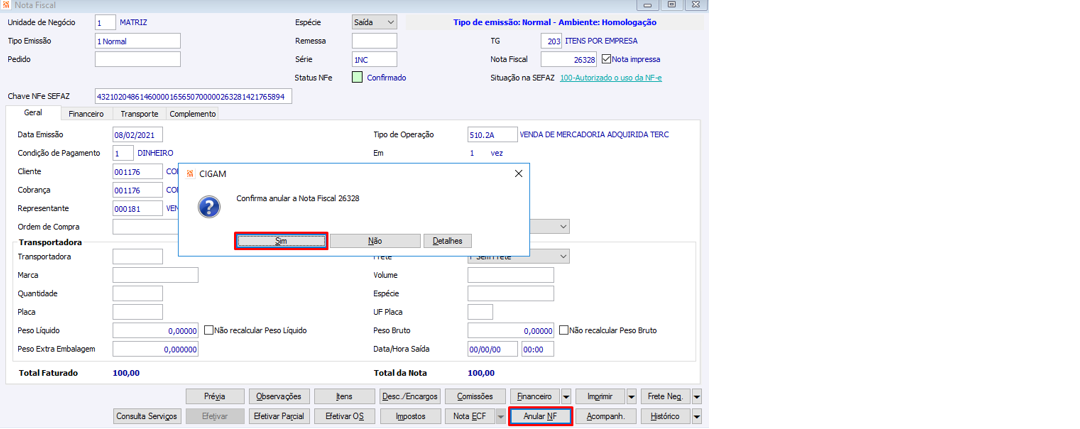Click the Frete Neg. button
Screen dimensions: 1080x429
tap(665, 397)
